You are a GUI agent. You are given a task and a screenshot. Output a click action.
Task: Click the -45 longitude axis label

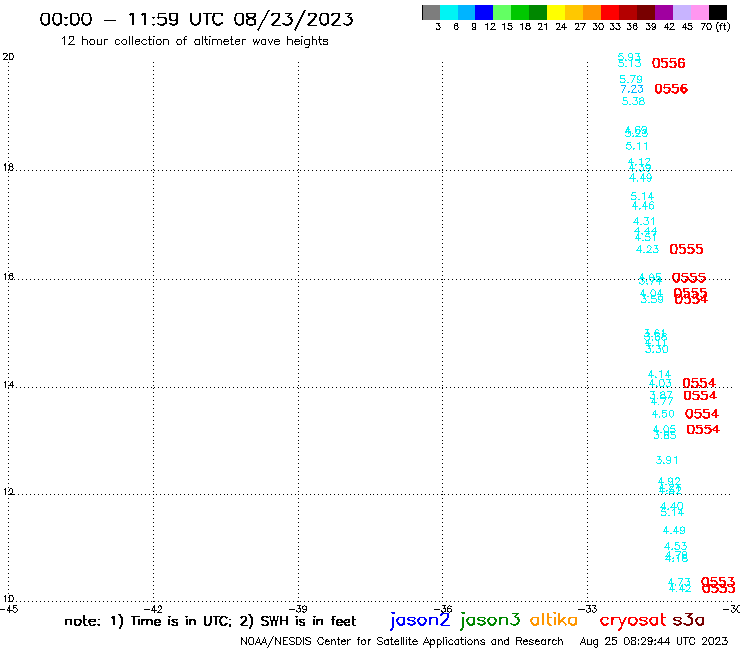(x=9, y=609)
